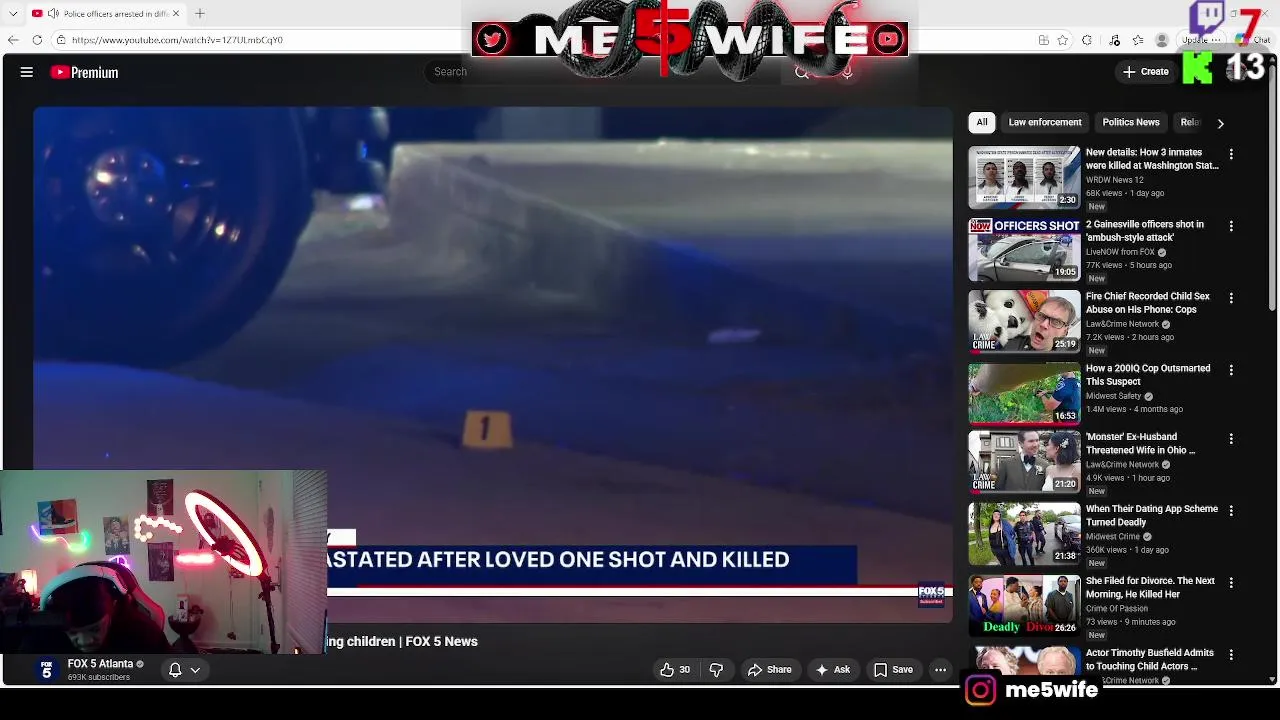Reload the current page
The width and height of the screenshot is (1280, 720).
click(x=37, y=40)
